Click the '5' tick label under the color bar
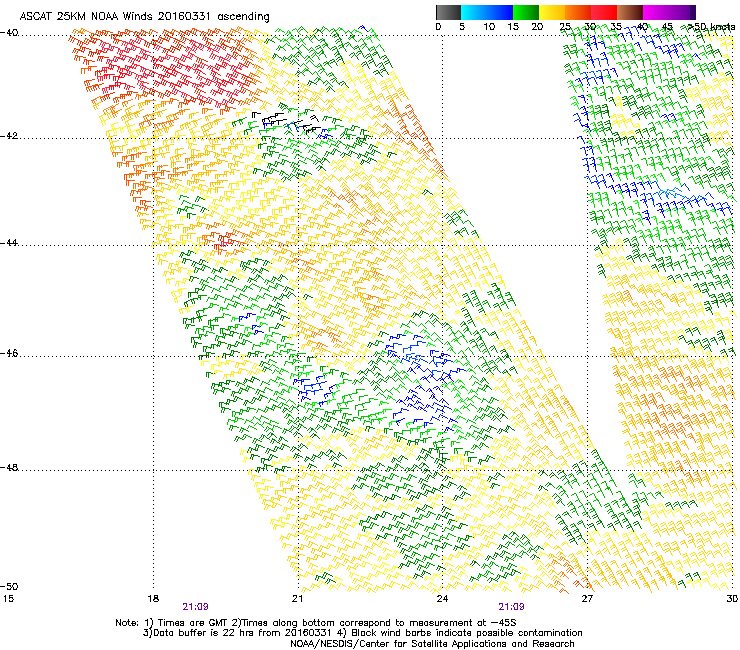Screen dimensions: 740x650 (x=462, y=27)
